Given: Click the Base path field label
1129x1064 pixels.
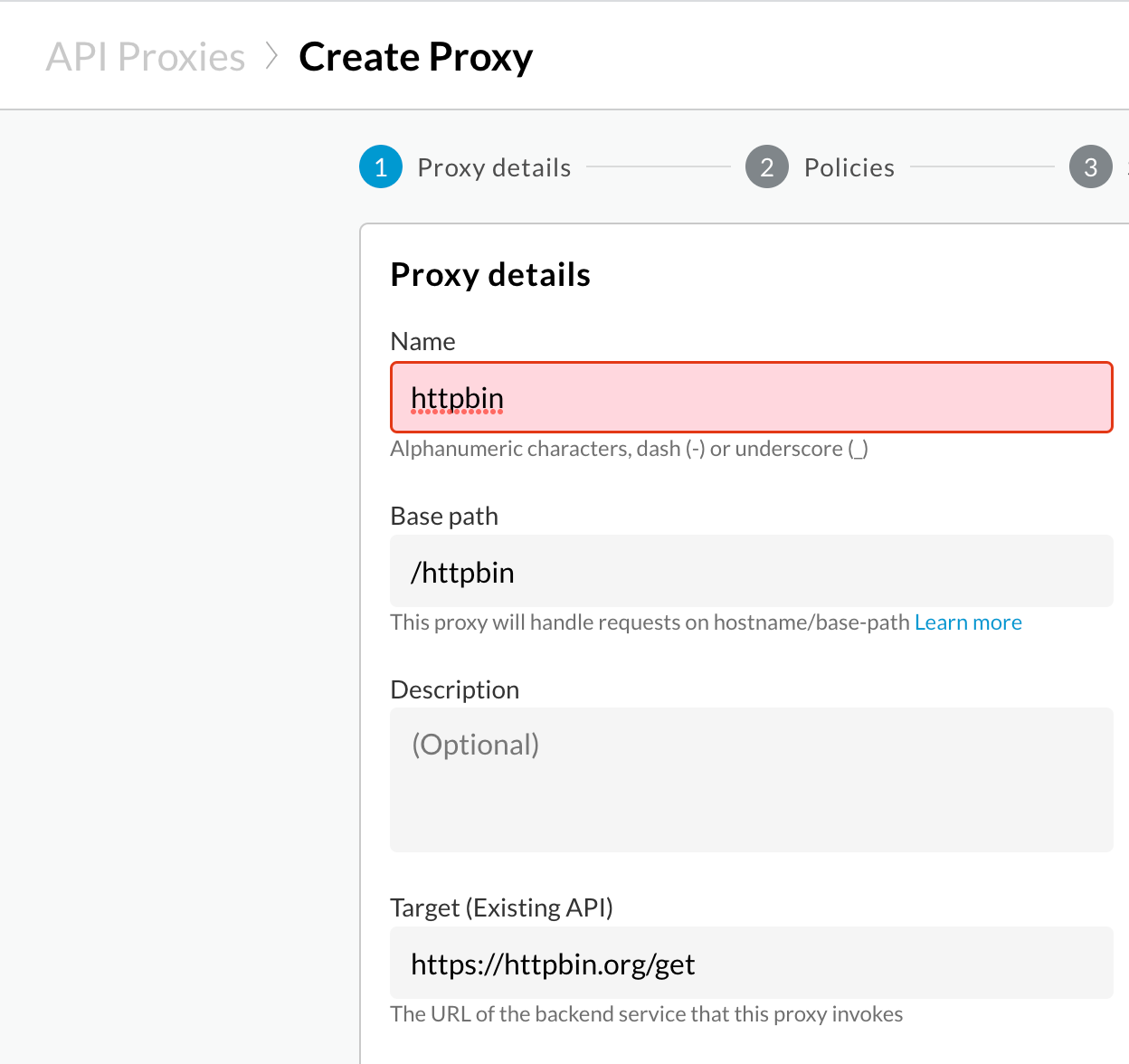Looking at the screenshot, I should click(x=444, y=516).
